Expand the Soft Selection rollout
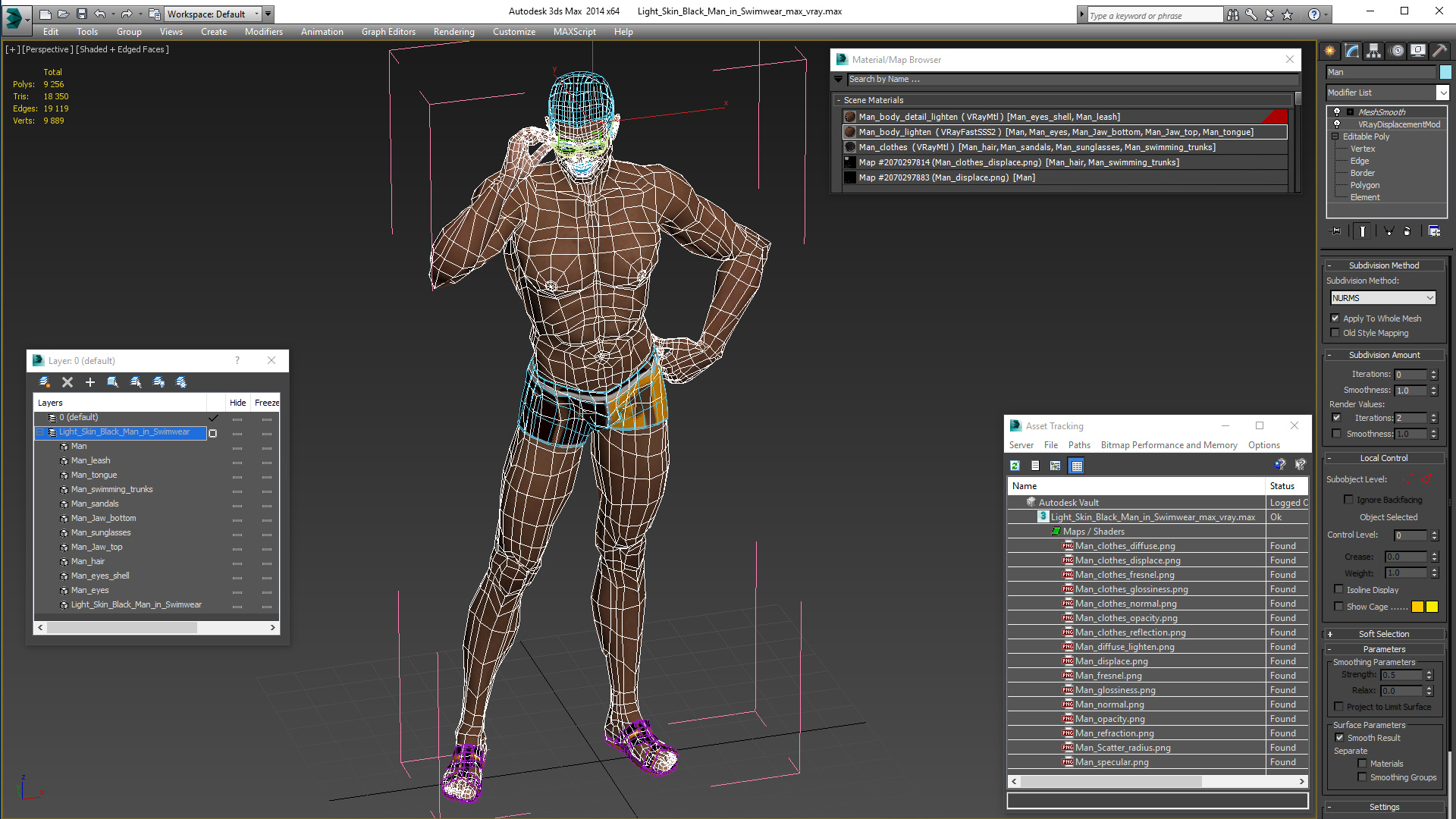 pyautogui.click(x=1383, y=634)
